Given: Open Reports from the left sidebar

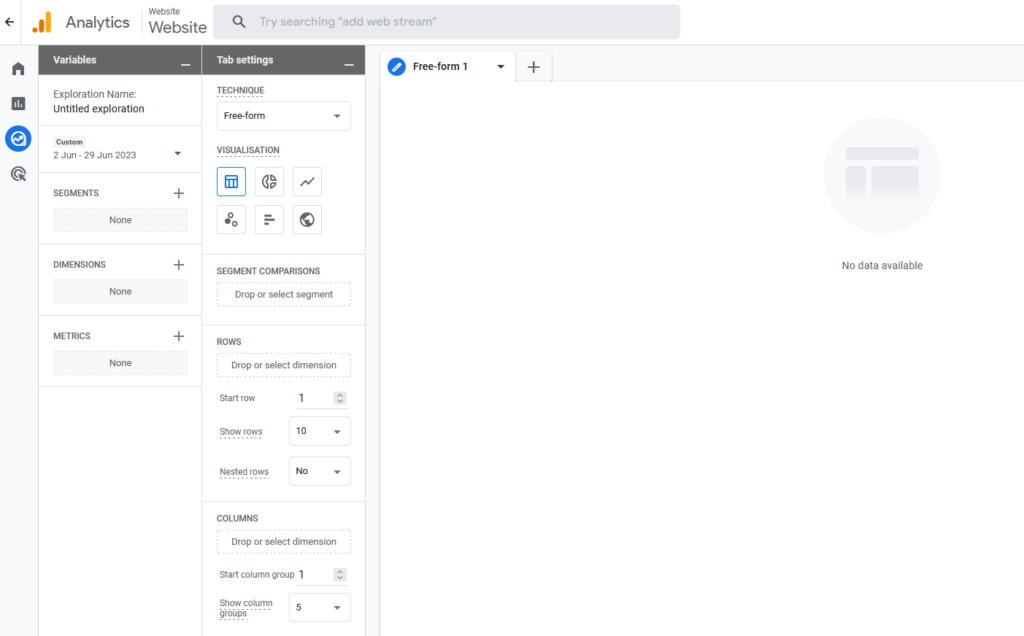Looking at the screenshot, I should point(18,104).
